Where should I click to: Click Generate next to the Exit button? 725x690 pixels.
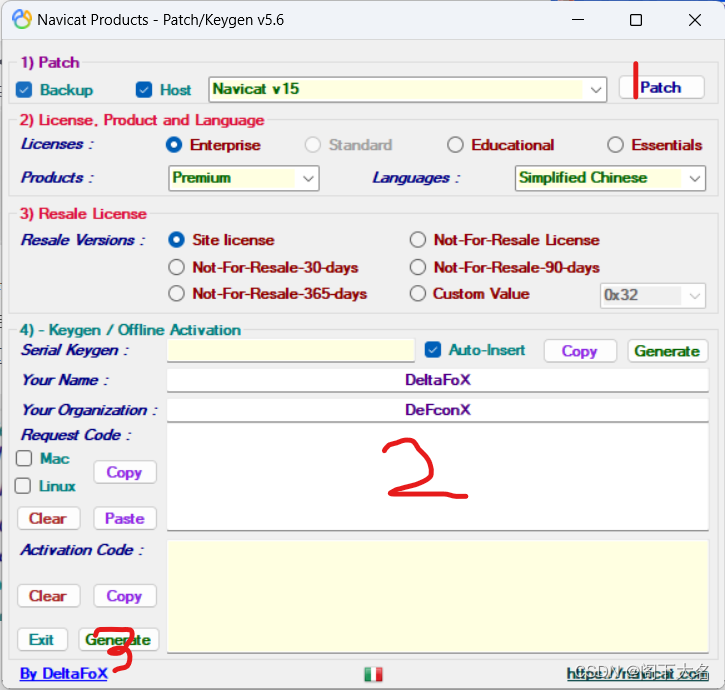(x=118, y=640)
